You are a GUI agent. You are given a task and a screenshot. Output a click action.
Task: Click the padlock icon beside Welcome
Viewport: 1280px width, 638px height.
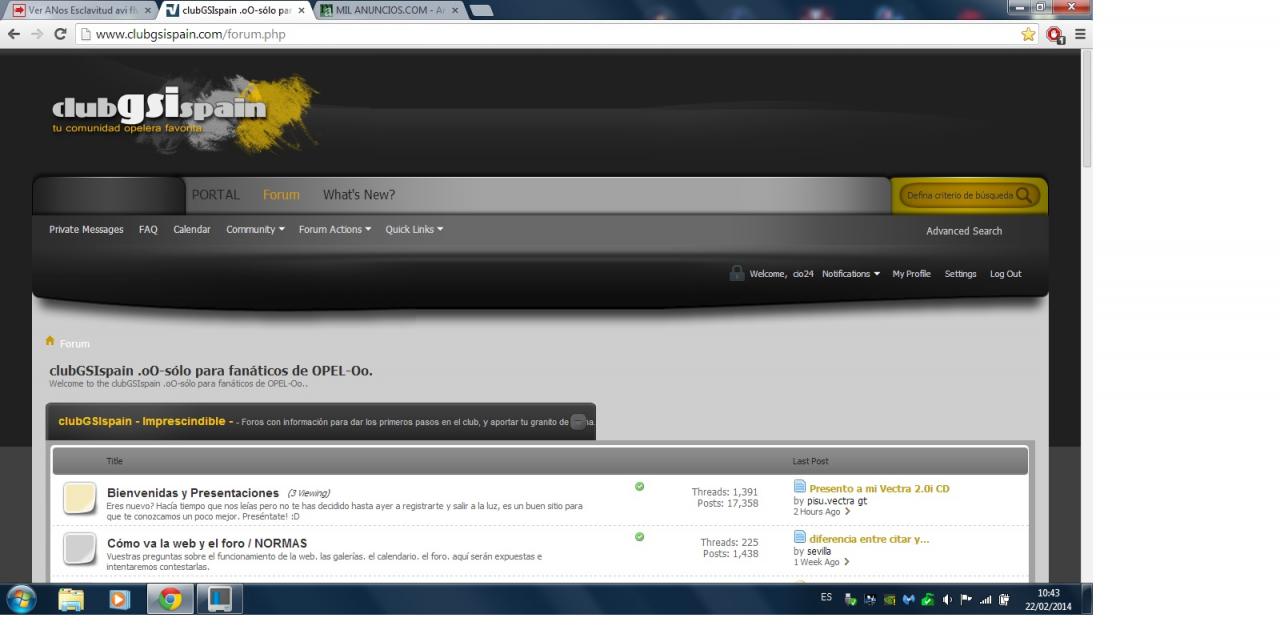pos(737,273)
